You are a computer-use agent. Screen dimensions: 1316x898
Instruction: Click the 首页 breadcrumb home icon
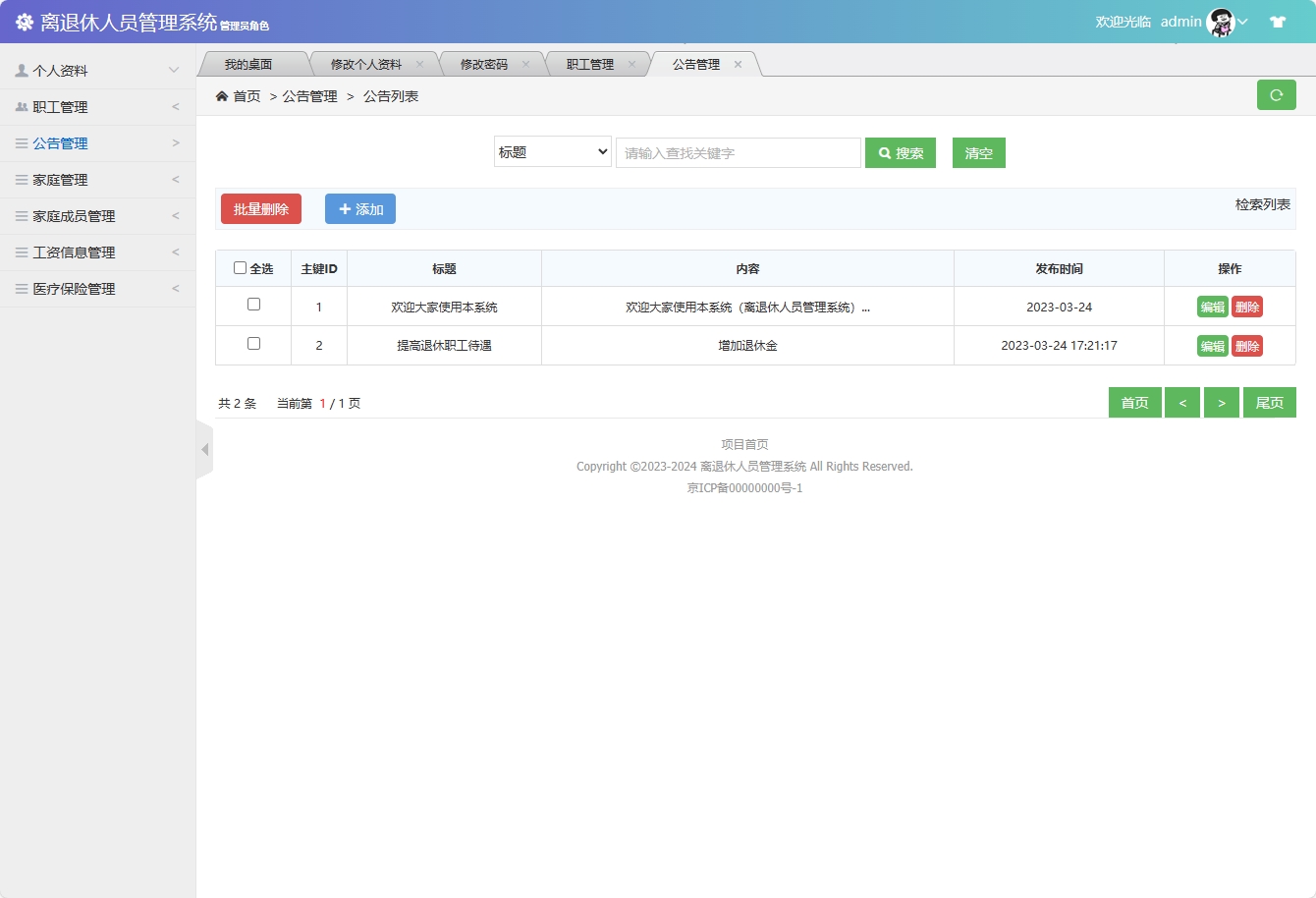pyautogui.click(x=223, y=95)
